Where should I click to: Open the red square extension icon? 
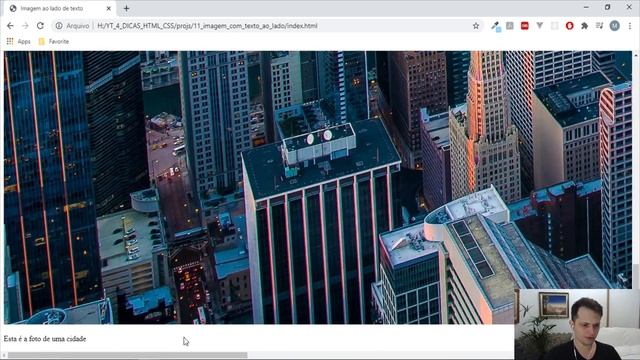524,26
